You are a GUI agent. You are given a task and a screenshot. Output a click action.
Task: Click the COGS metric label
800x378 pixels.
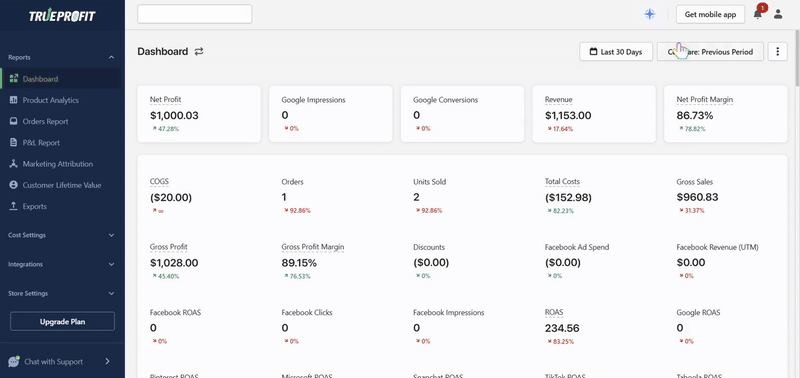point(159,182)
